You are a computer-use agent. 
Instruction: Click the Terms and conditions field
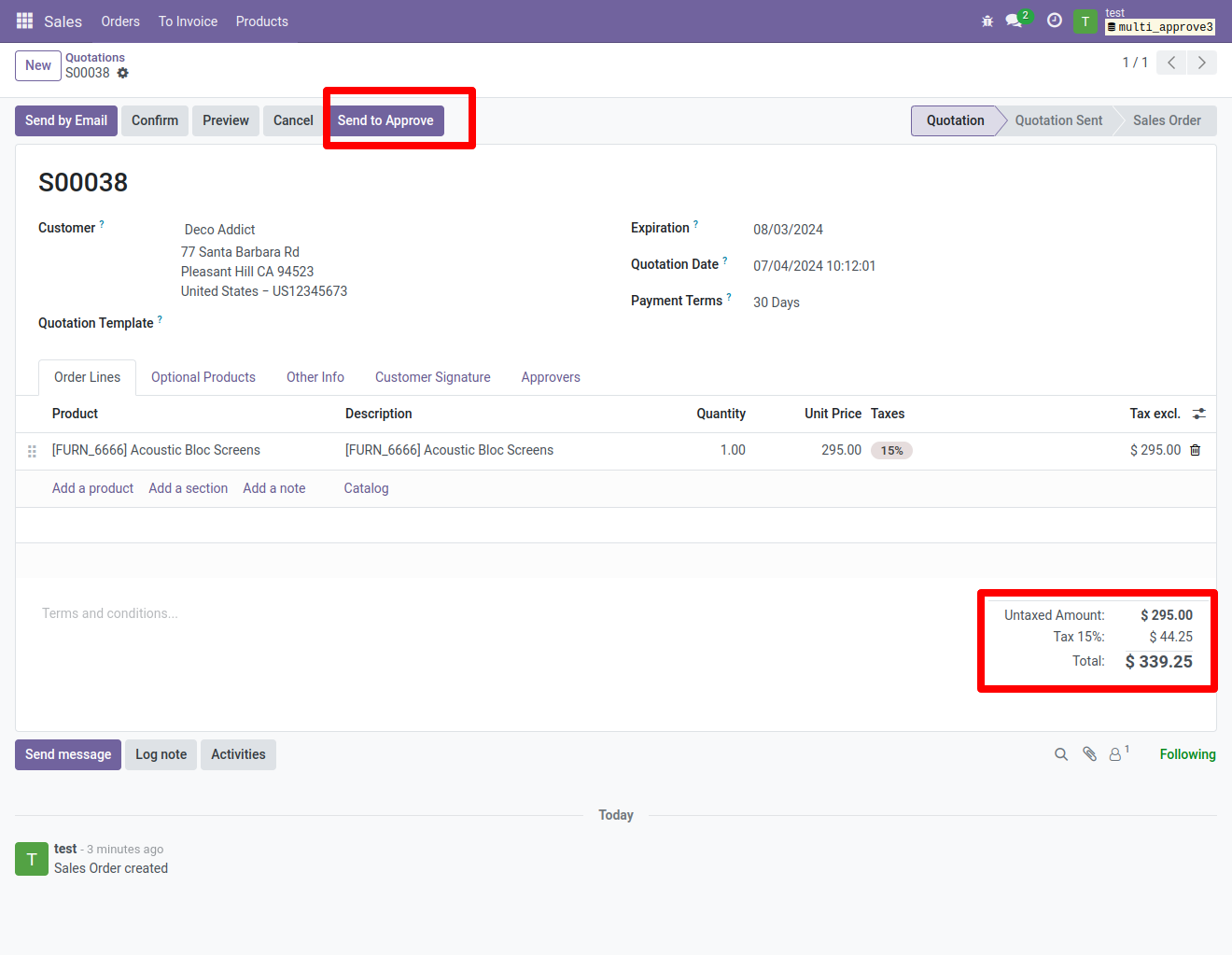tap(110, 613)
